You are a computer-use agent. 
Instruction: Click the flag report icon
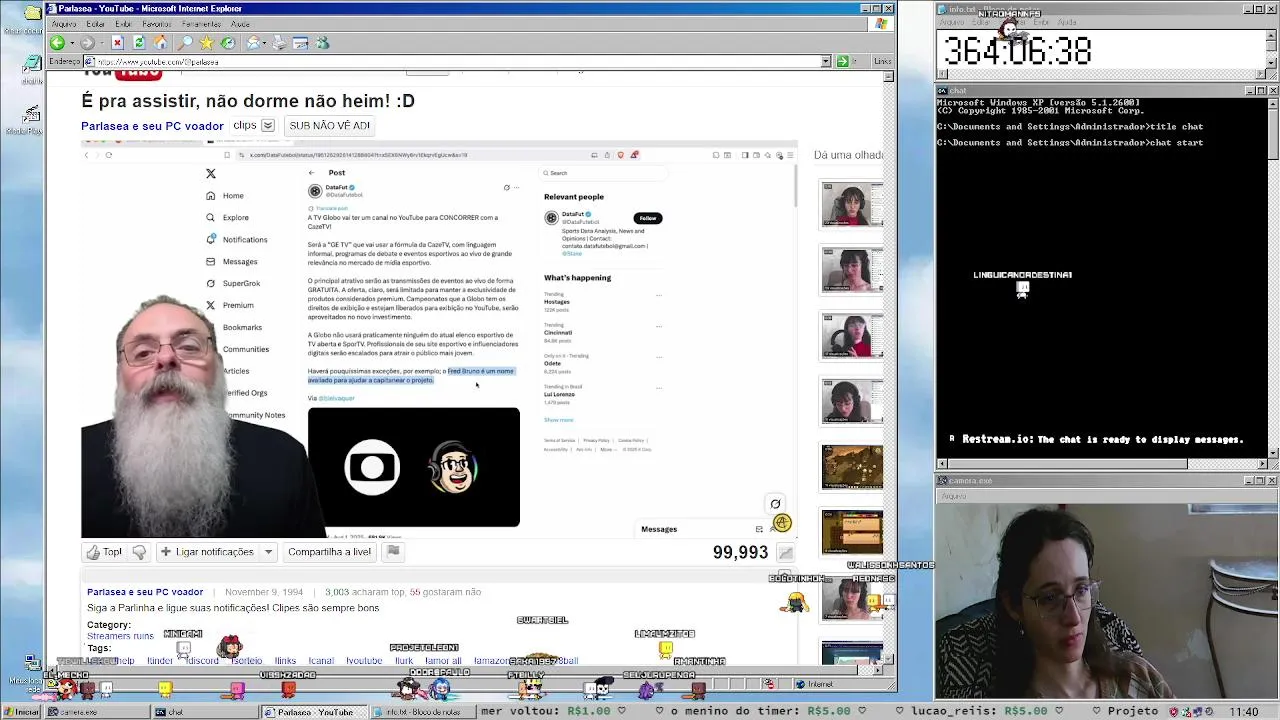point(393,551)
